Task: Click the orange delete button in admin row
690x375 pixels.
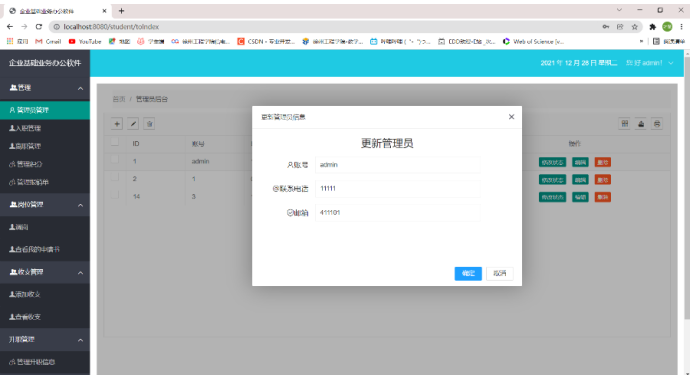Action: 602,162
